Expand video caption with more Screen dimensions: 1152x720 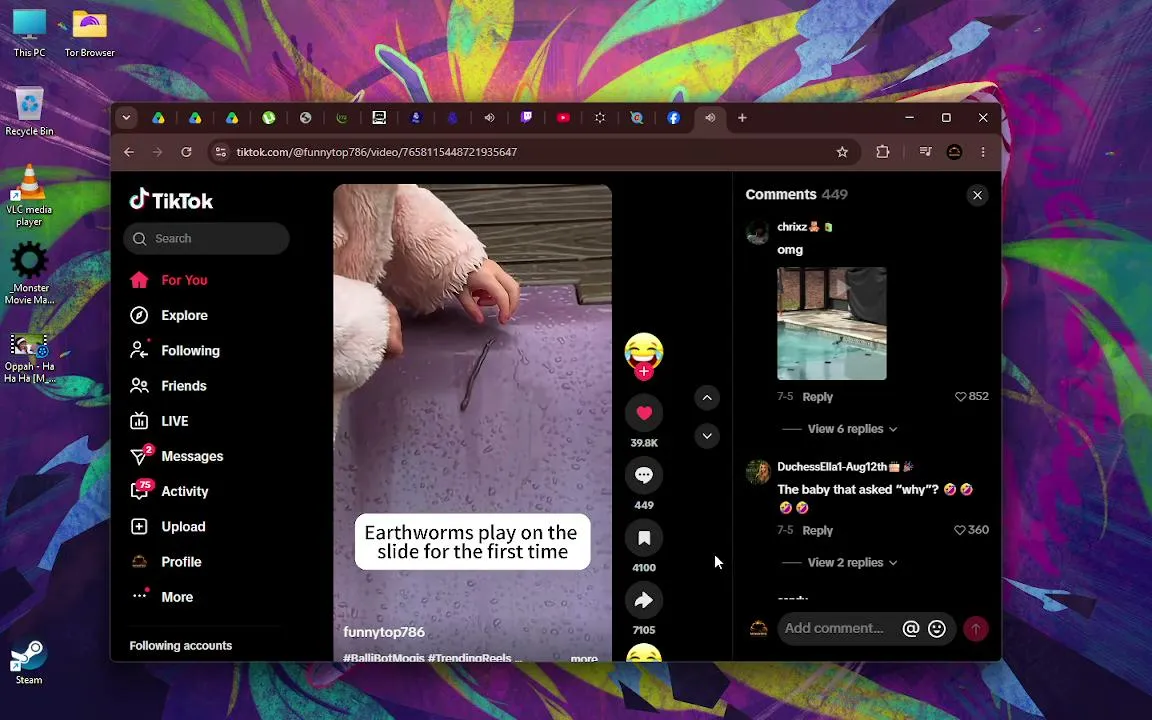tap(584, 658)
